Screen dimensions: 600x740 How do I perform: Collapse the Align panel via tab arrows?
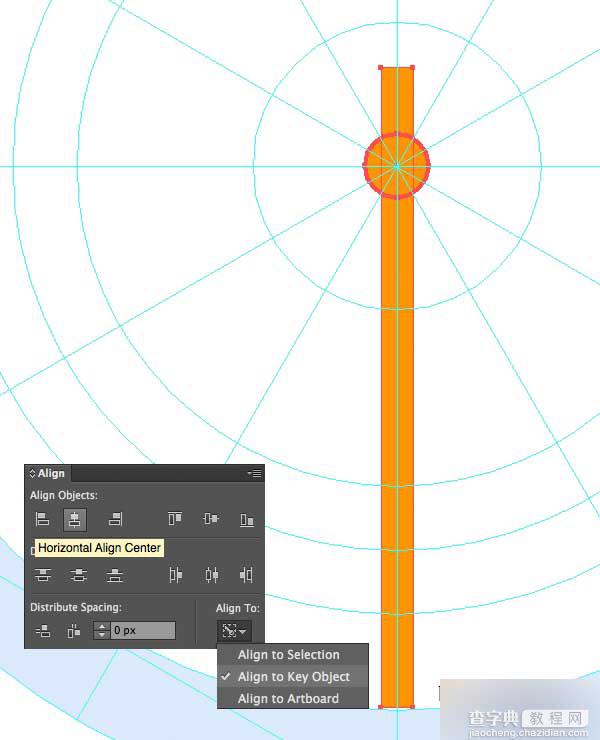33,473
